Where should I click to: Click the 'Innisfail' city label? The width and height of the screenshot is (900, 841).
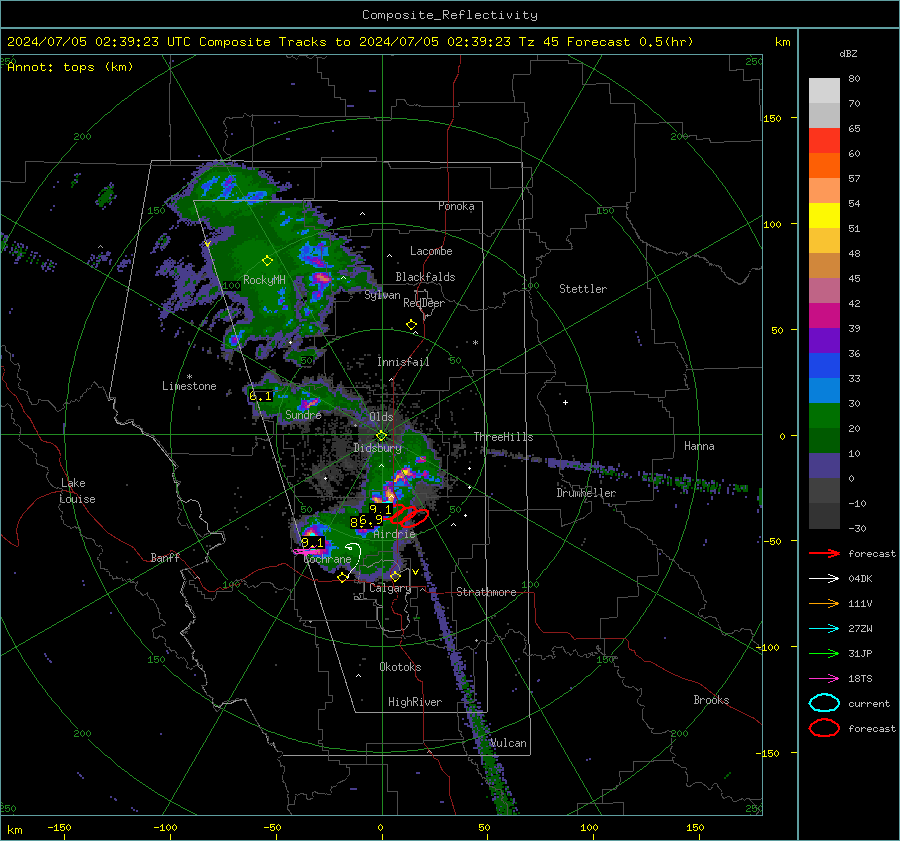click(403, 362)
